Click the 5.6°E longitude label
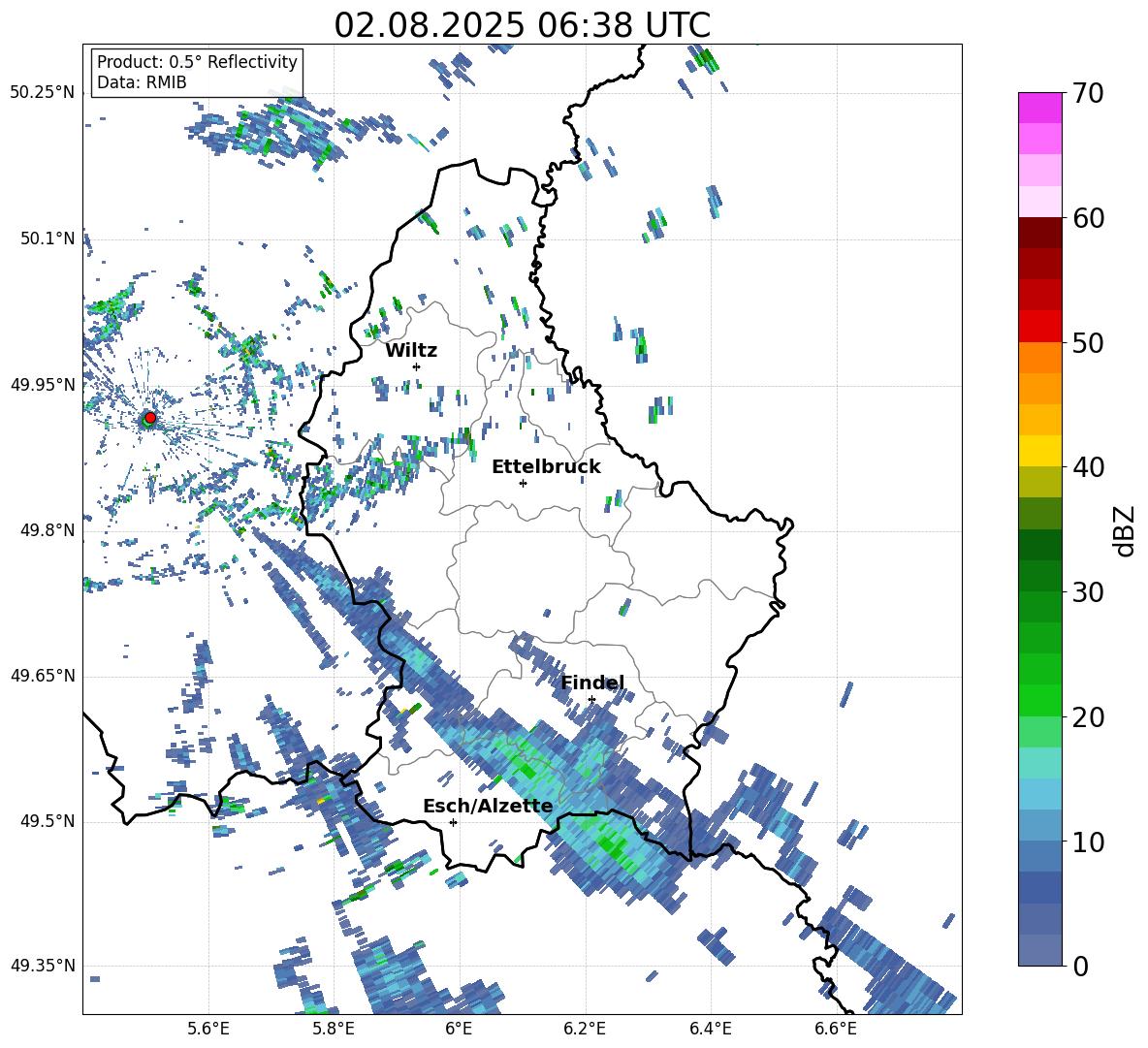 [x=208, y=1030]
